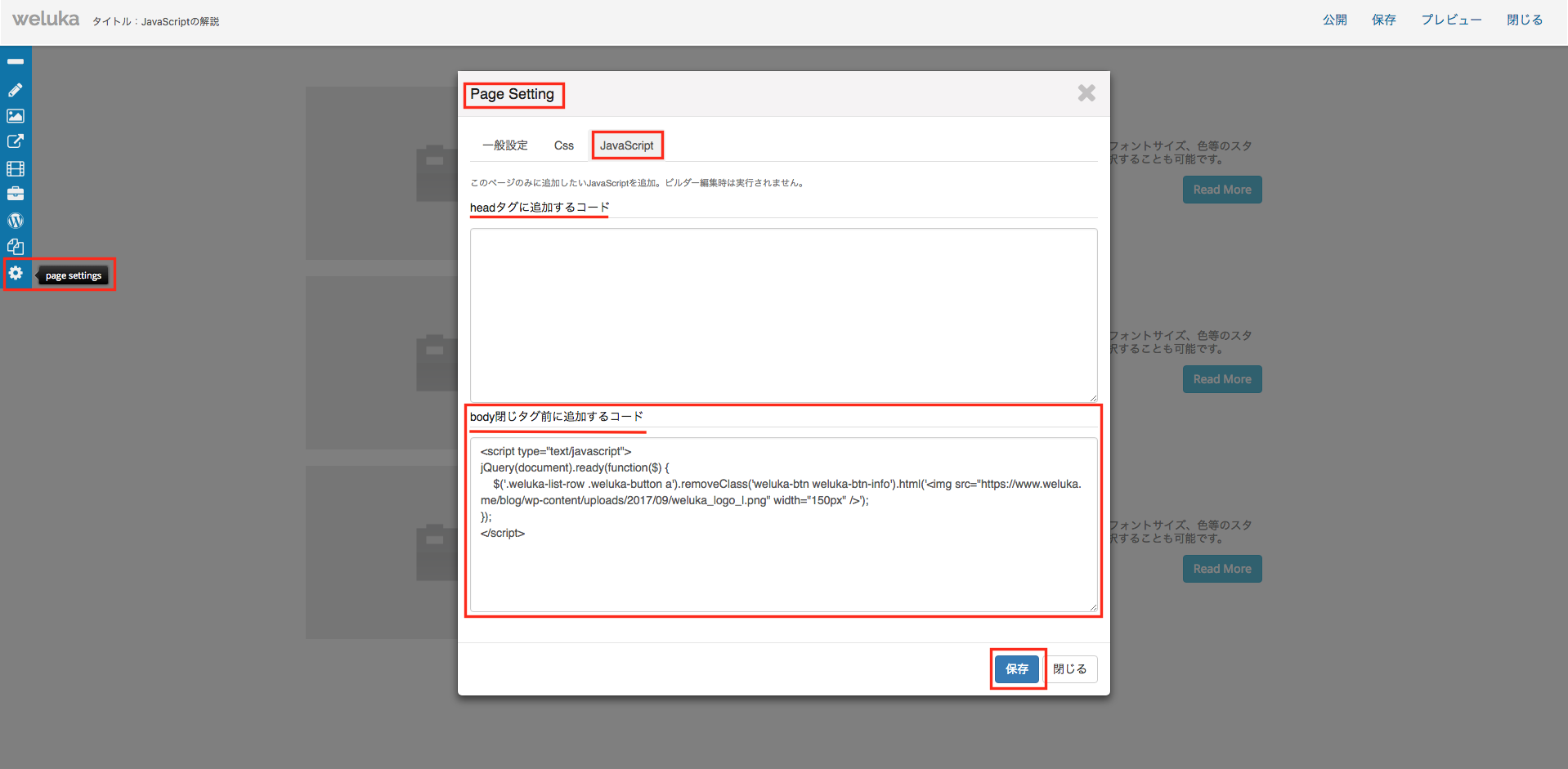The height and width of the screenshot is (769, 1568).
Task: Click the second Read More button
Action: pyautogui.click(x=1222, y=379)
